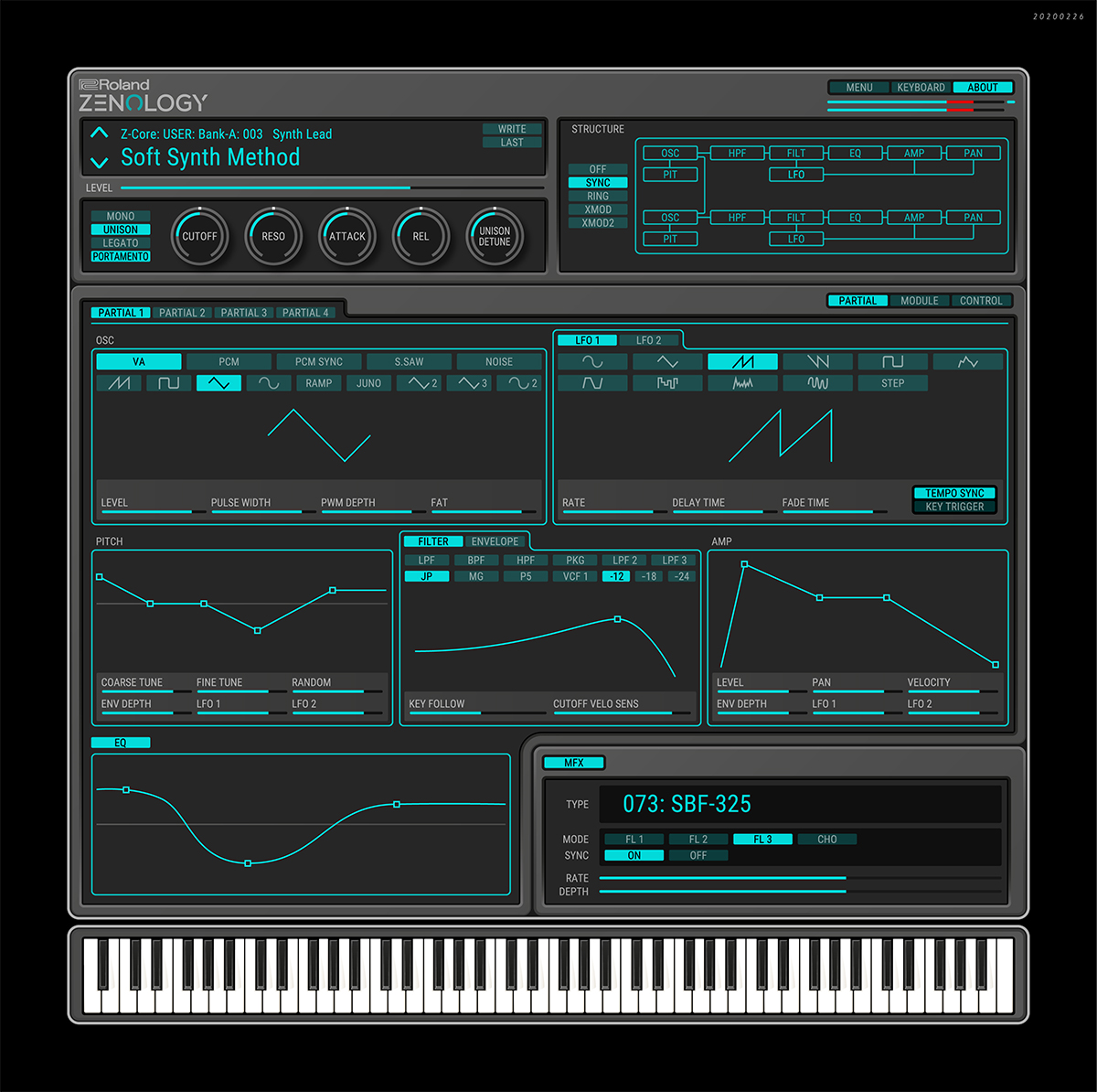Choose the JUNO oscillator waveform
Screen dimensions: 1097x1092
coord(369,383)
